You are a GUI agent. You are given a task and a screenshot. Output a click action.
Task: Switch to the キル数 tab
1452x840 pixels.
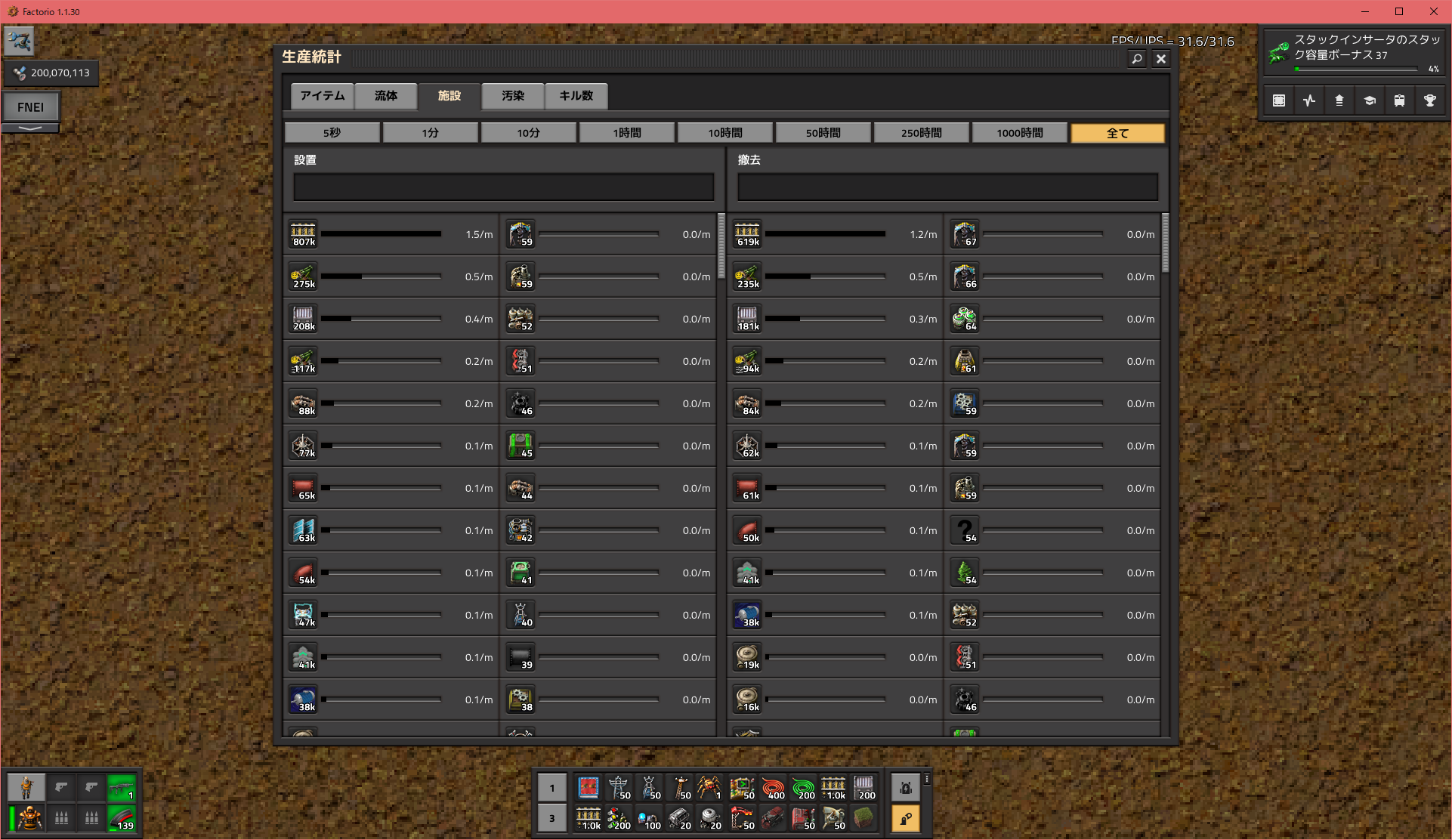(x=576, y=96)
